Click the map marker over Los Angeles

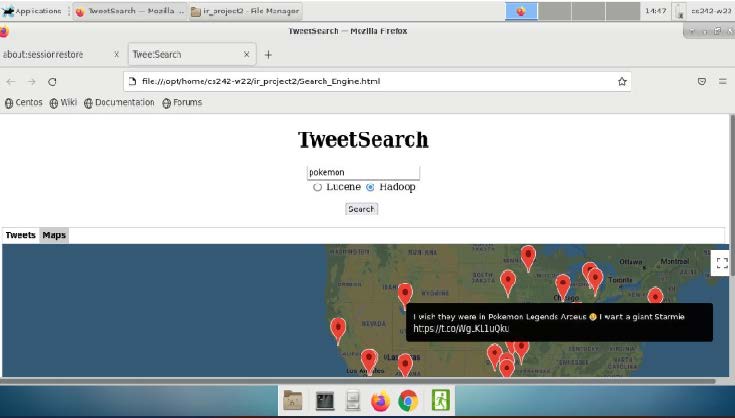(369, 361)
